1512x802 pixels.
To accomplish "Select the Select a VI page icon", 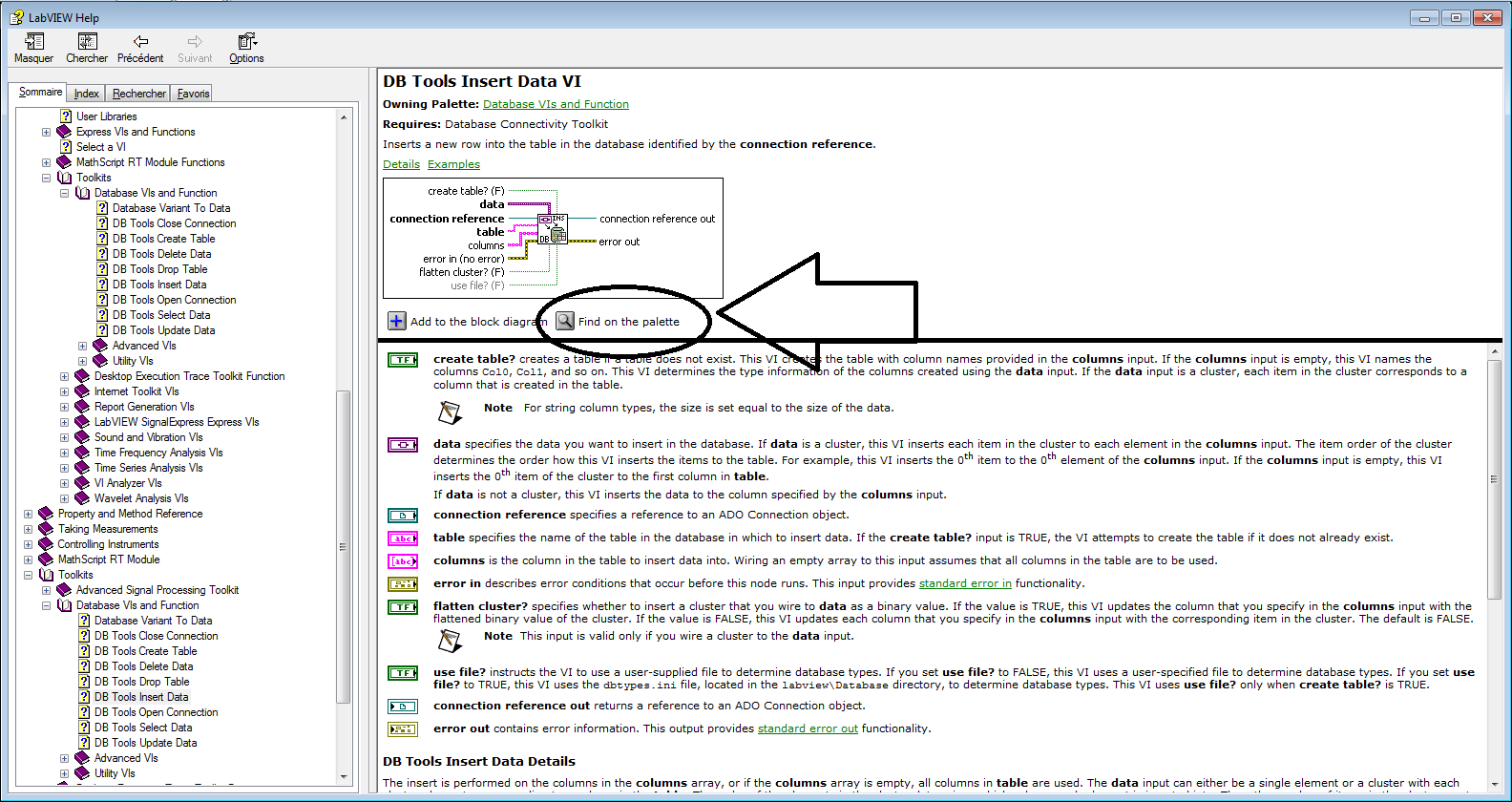I will pos(66,147).
